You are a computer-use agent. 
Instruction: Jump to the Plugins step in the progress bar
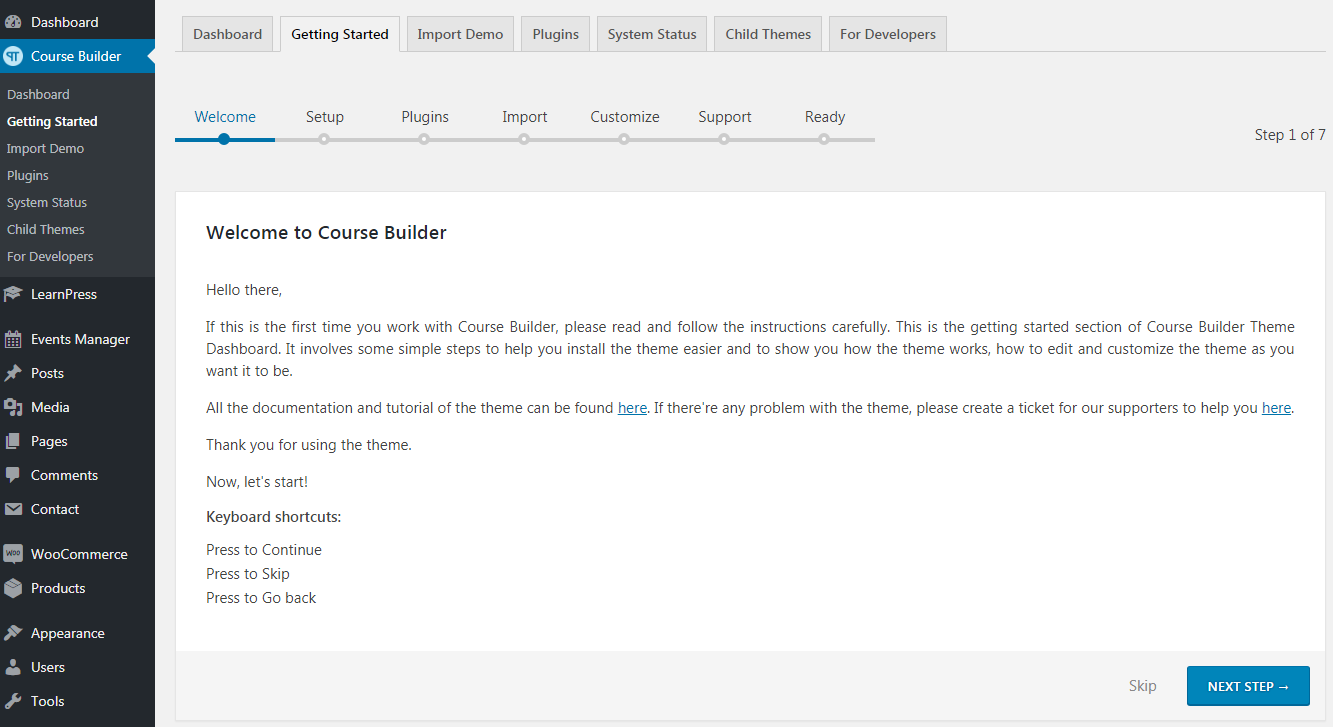[x=425, y=124]
